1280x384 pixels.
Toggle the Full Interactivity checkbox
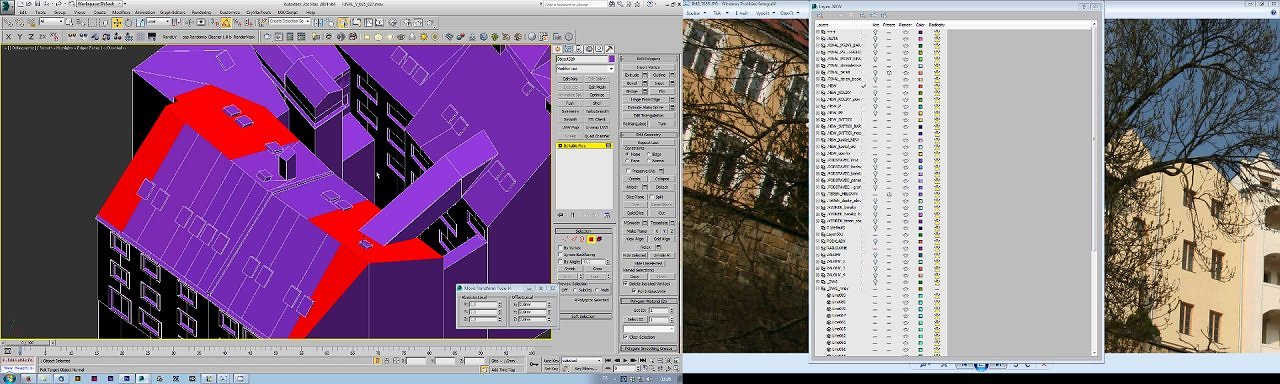635,290
